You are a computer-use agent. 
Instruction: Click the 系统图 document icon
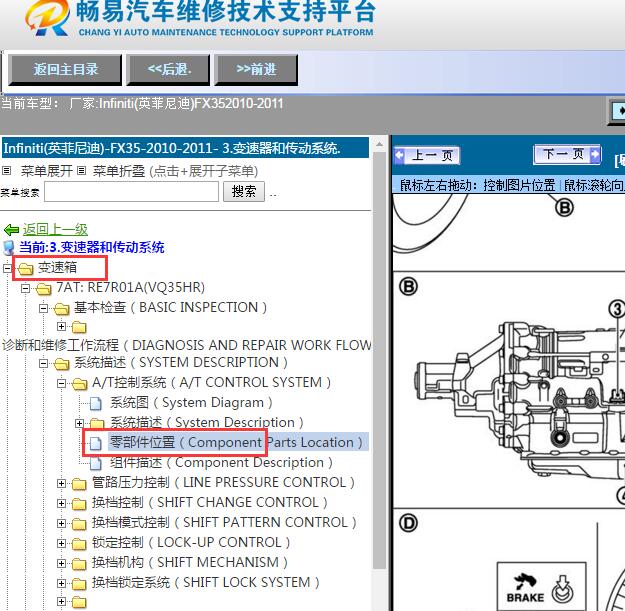click(x=95, y=403)
